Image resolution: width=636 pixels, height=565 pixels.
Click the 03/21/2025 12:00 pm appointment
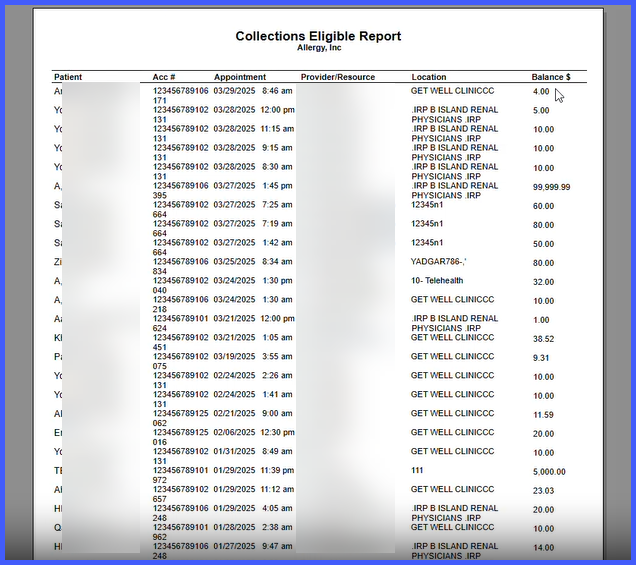click(x=254, y=319)
